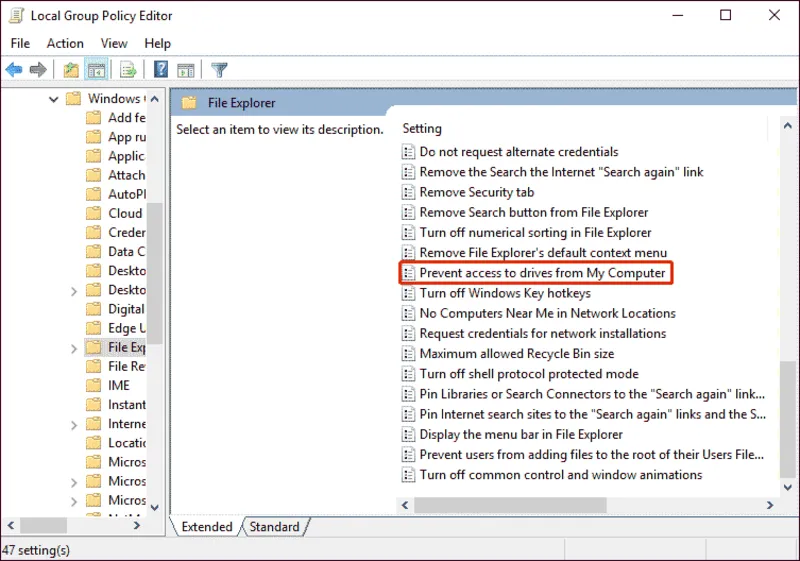Image resolution: width=800 pixels, height=561 pixels.
Task: Switch to the Standard tab
Action: point(274,527)
